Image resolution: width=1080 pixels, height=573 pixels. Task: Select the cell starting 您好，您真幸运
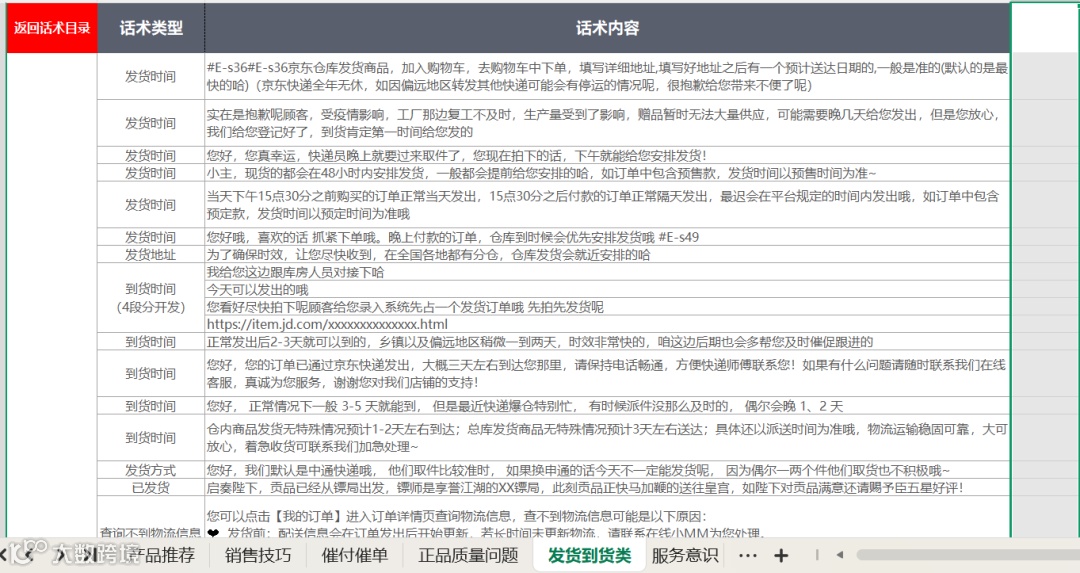608,155
